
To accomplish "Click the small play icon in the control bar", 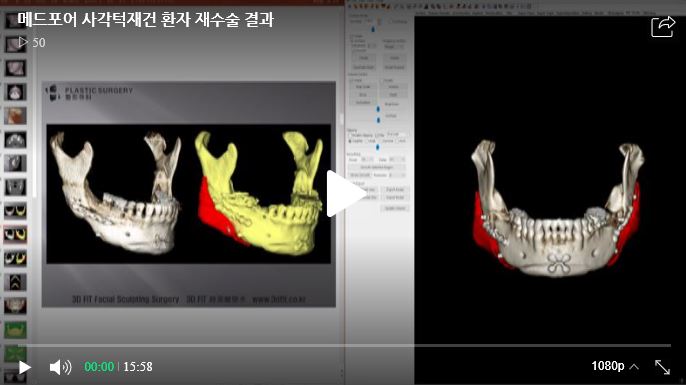I will pyautogui.click(x=24, y=367).
